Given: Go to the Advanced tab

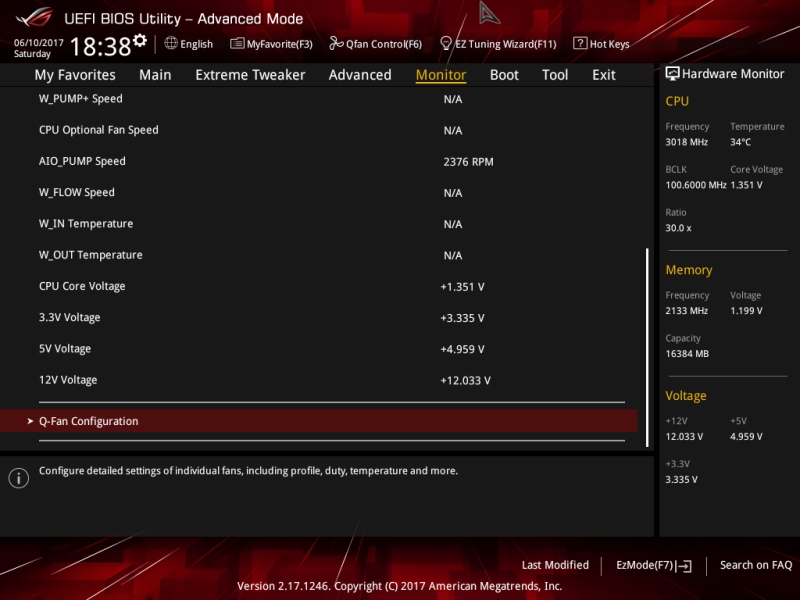Looking at the screenshot, I should coord(360,75).
